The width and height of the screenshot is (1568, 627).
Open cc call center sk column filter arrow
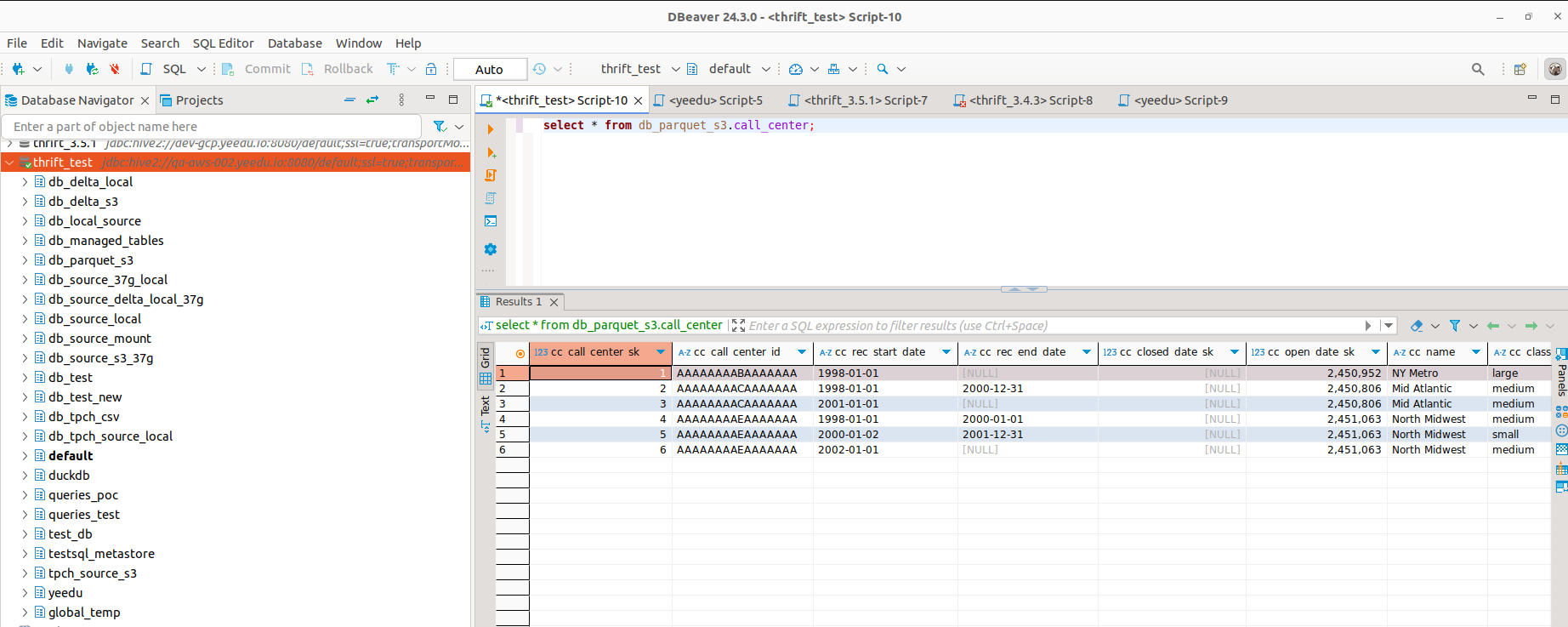[x=661, y=352]
